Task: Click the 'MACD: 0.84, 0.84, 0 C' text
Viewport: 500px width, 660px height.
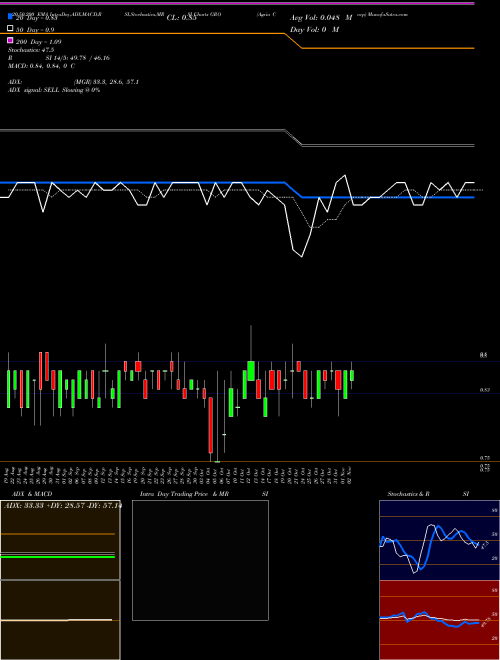Action: click(41, 66)
